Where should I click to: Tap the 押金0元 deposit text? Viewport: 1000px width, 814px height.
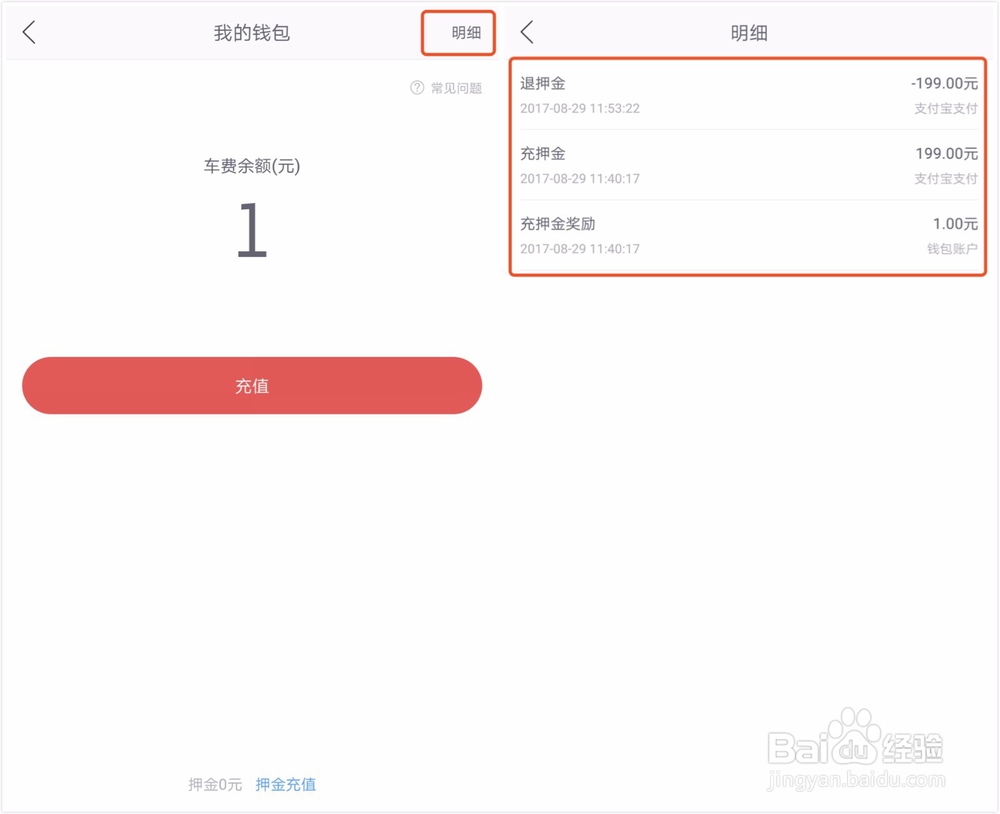pos(213,784)
